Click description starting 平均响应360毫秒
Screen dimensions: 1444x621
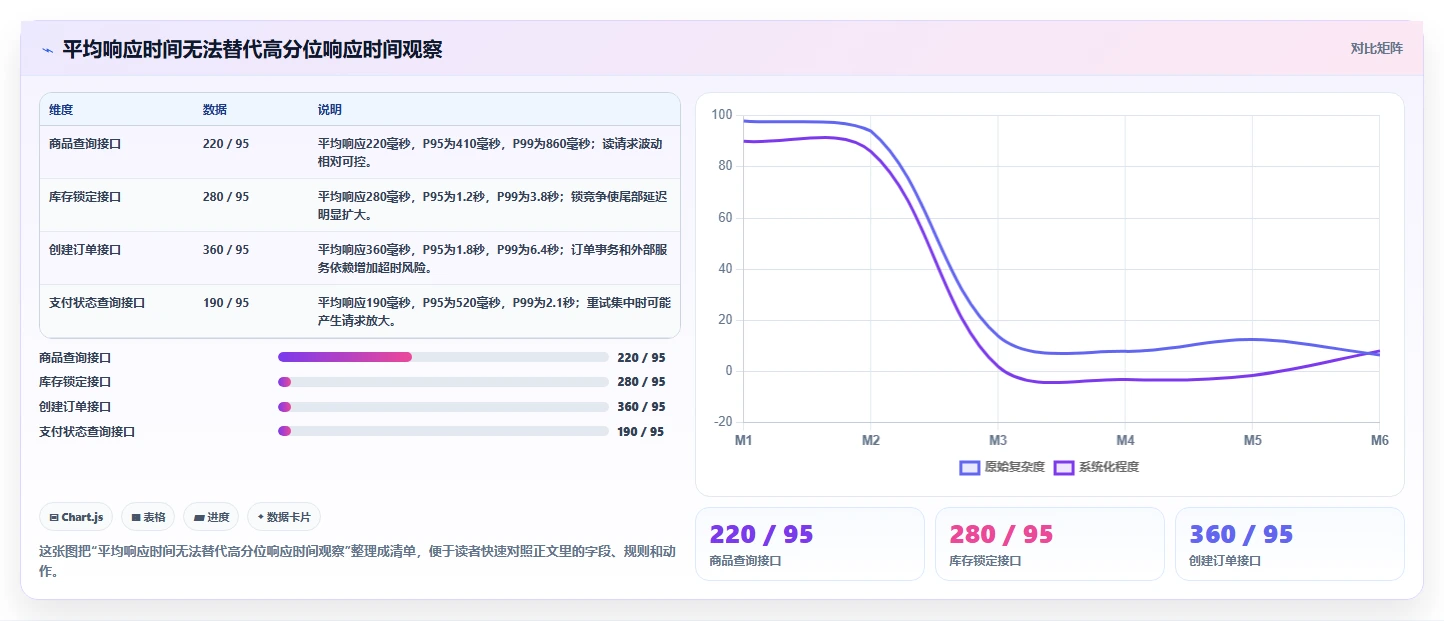(x=494, y=258)
